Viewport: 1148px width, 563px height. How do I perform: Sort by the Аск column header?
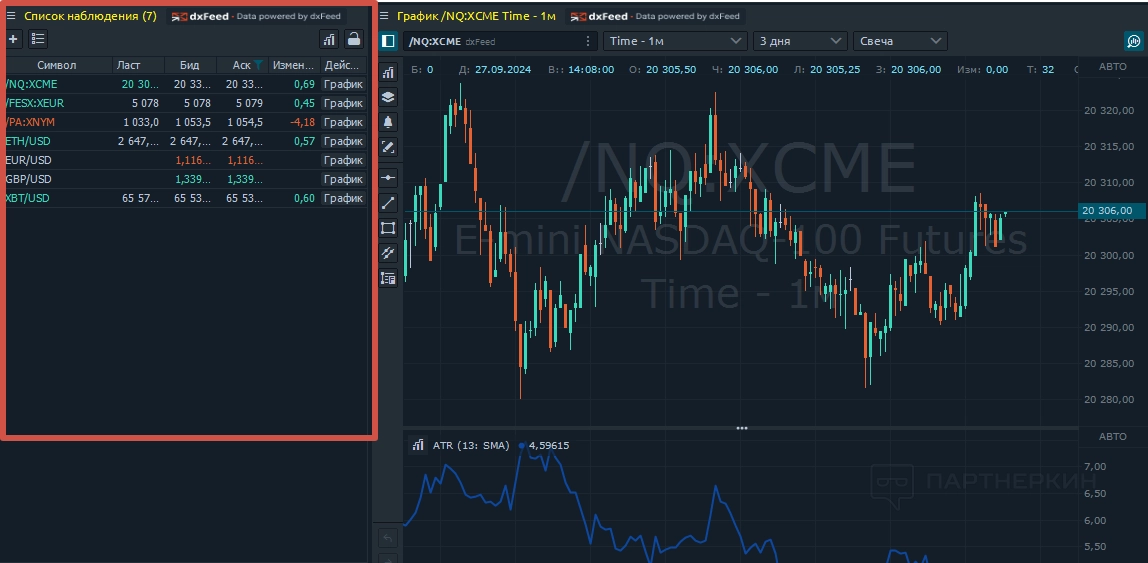242,65
